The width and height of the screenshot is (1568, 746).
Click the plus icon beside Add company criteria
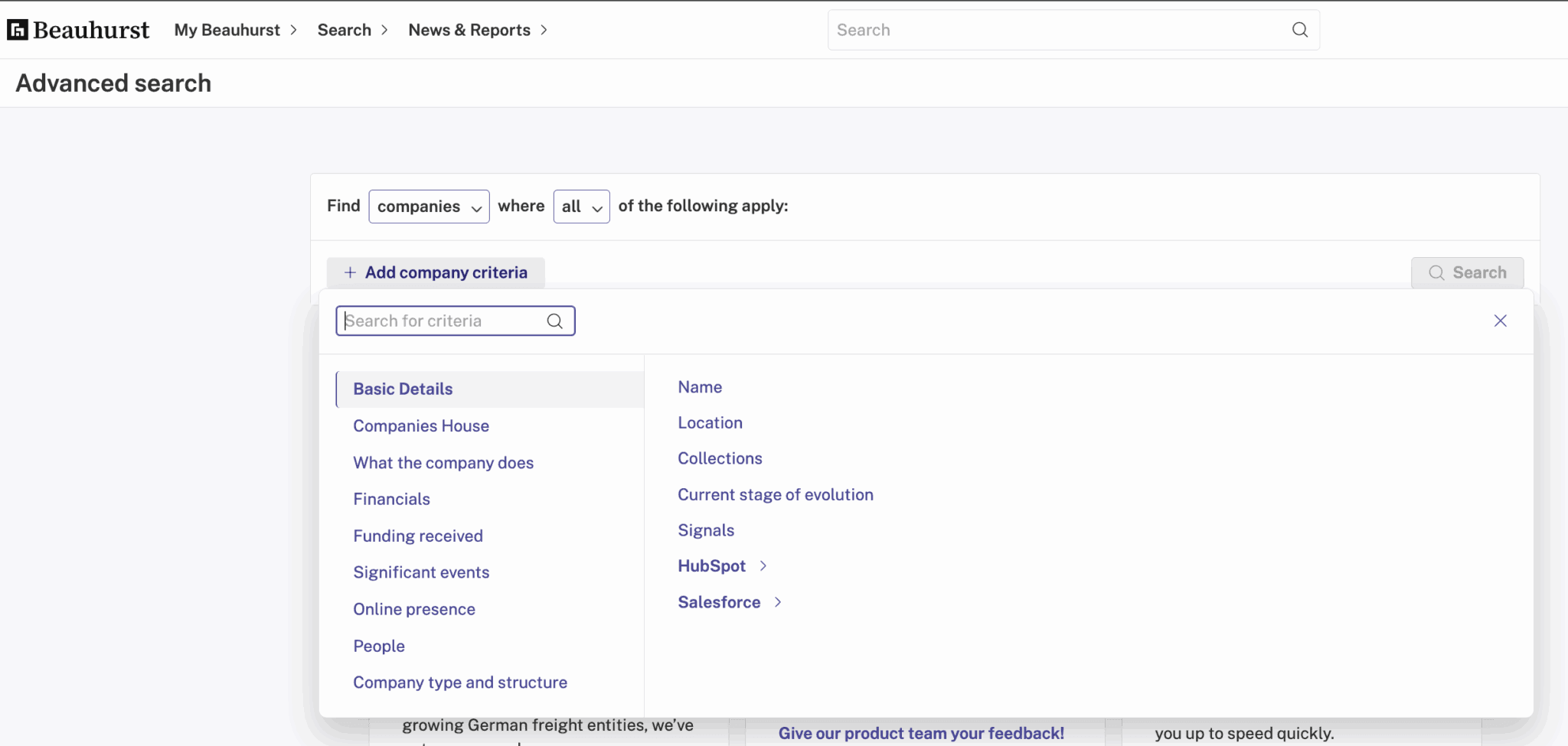click(350, 272)
